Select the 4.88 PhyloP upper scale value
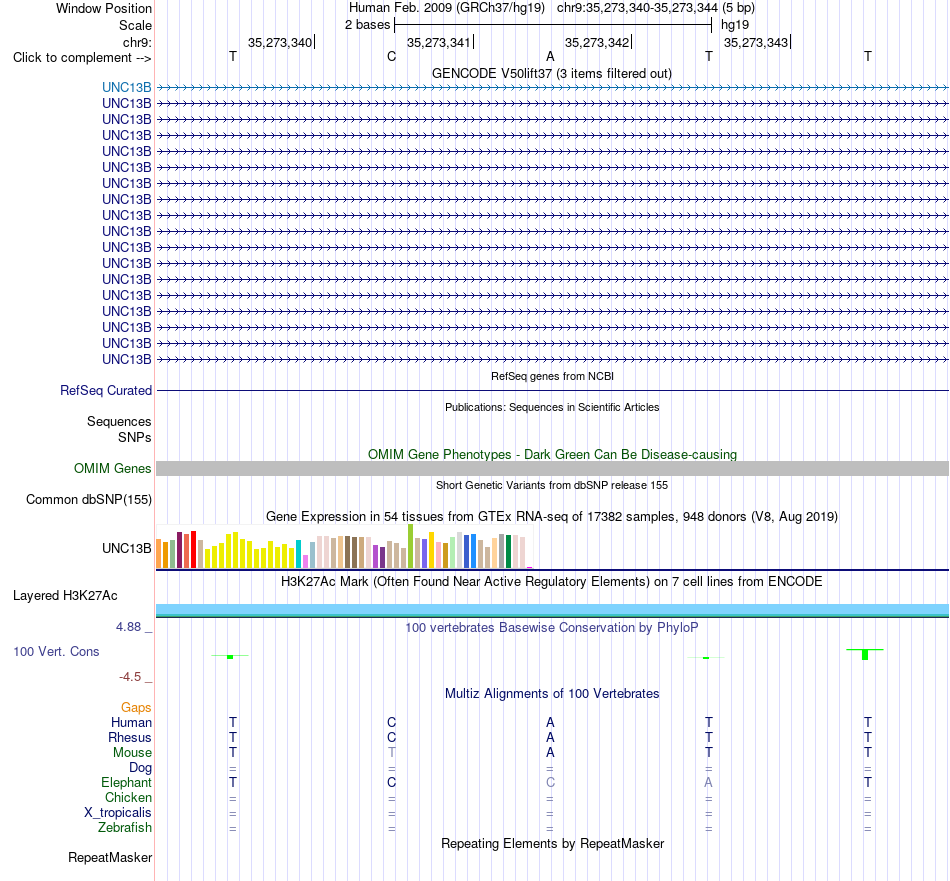 [x=128, y=627]
